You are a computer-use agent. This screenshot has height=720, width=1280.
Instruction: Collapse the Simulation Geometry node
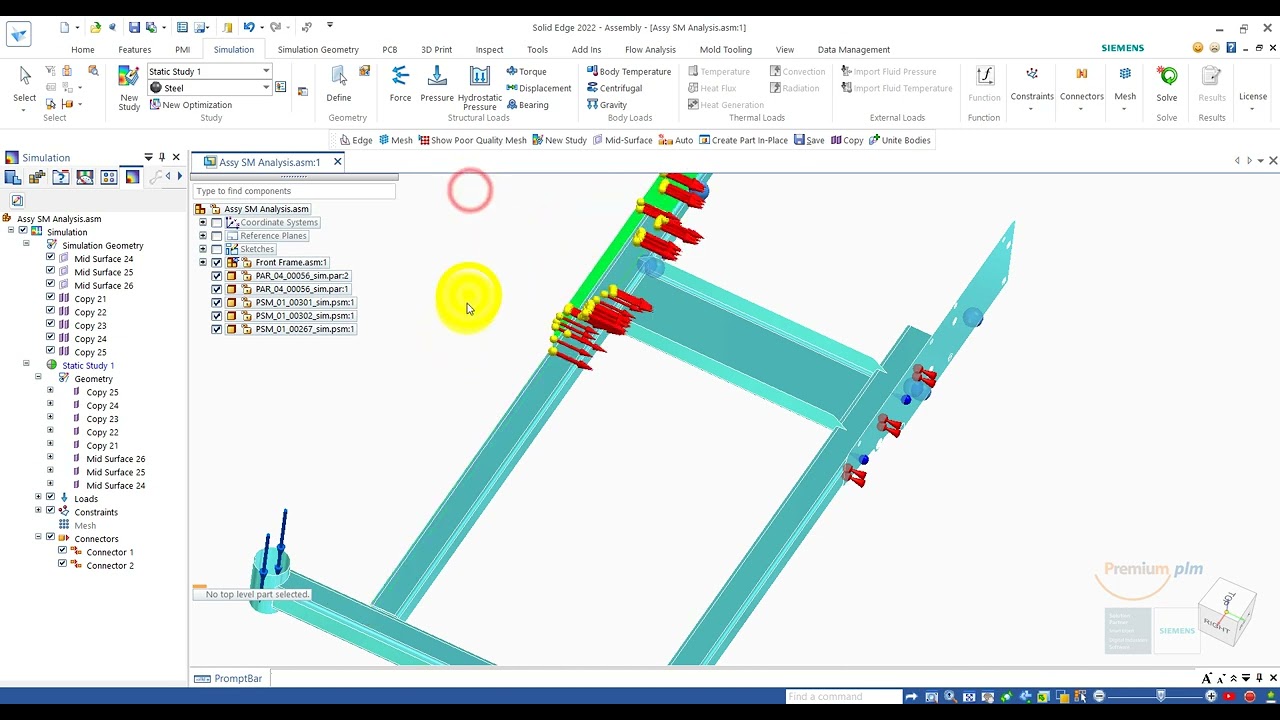click(26, 245)
